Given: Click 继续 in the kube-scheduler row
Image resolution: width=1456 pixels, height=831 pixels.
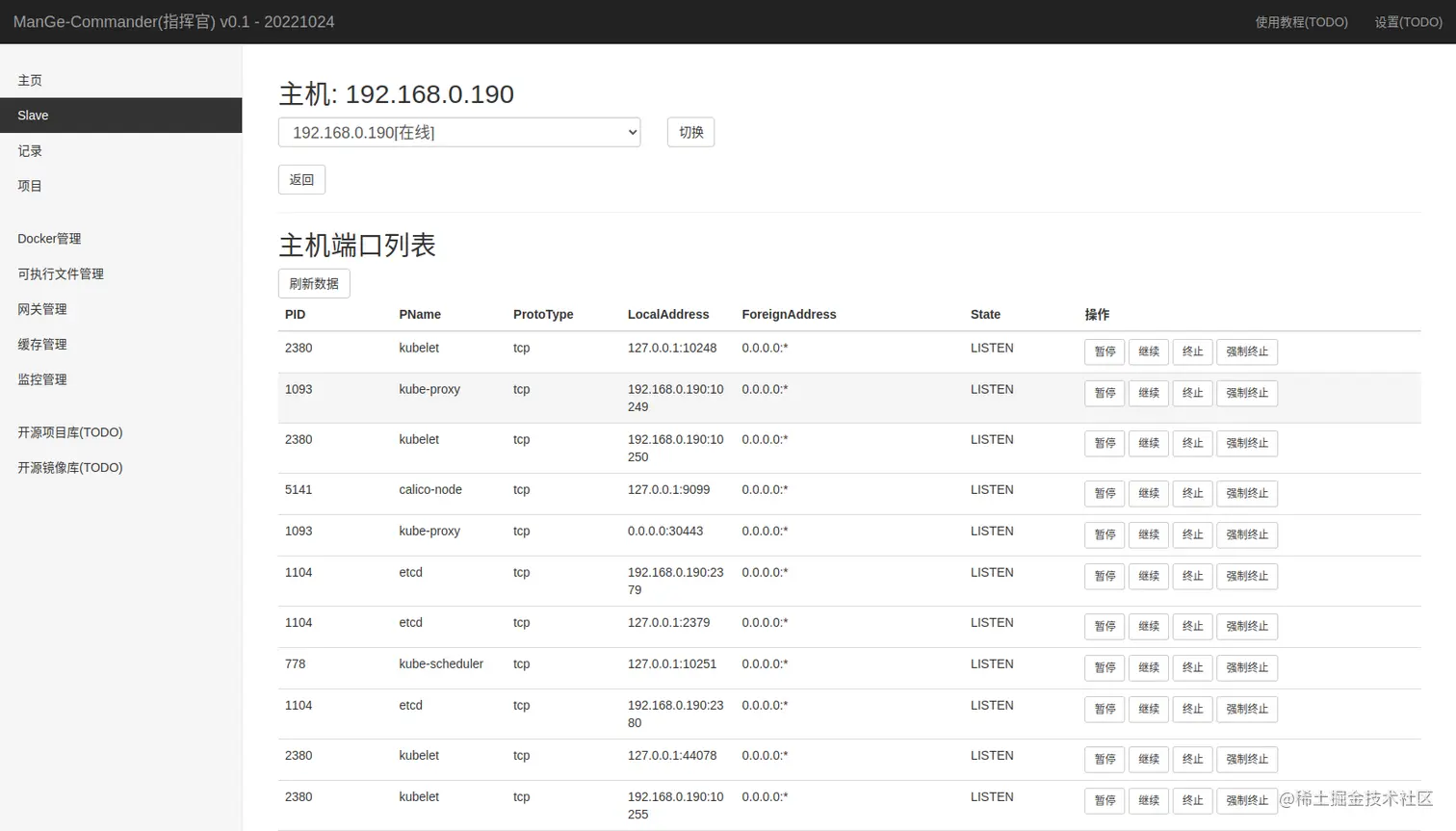Looking at the screenshot, I should 1149,667.
